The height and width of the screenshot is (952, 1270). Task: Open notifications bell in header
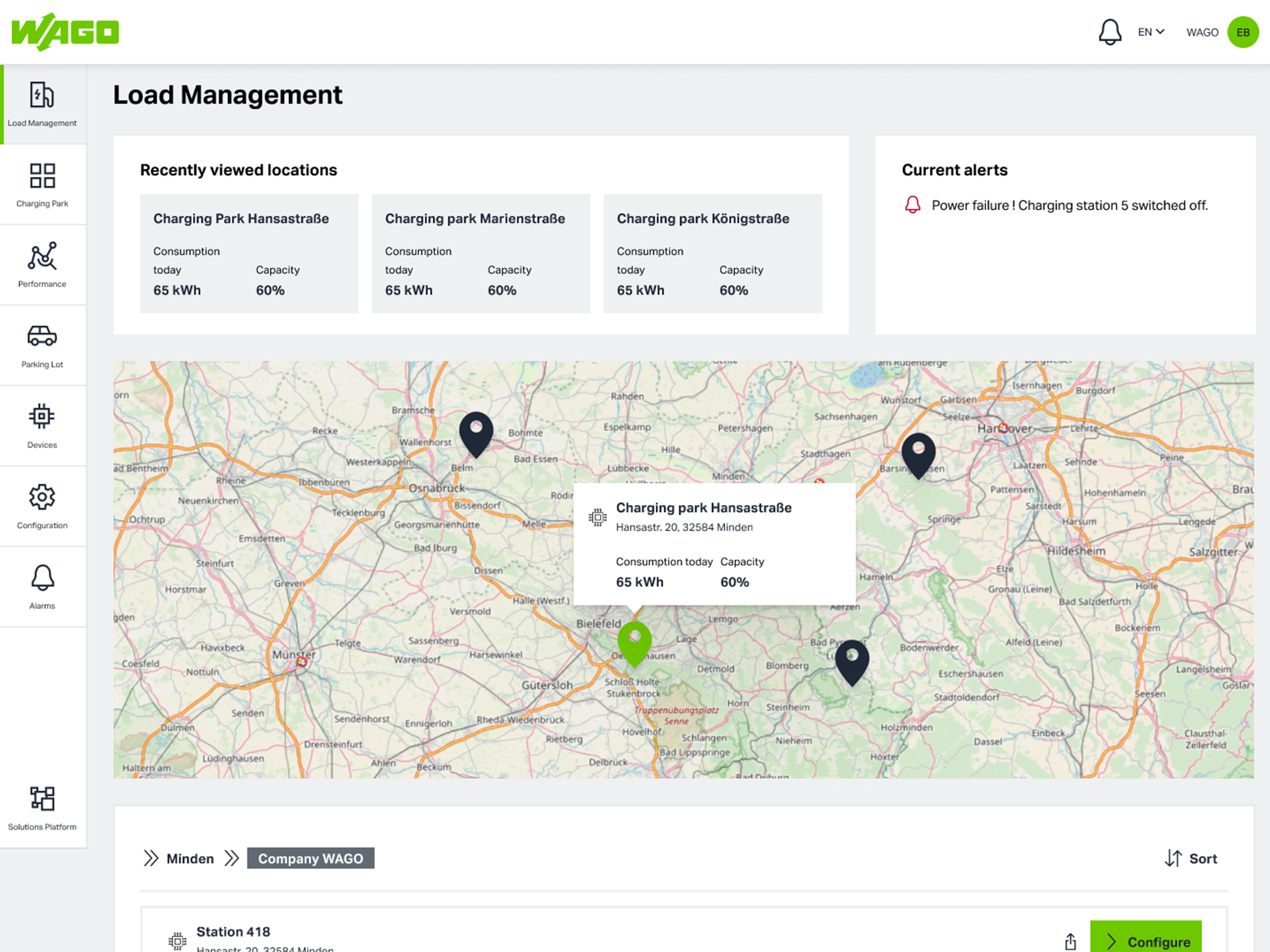tap(1110, 32)
